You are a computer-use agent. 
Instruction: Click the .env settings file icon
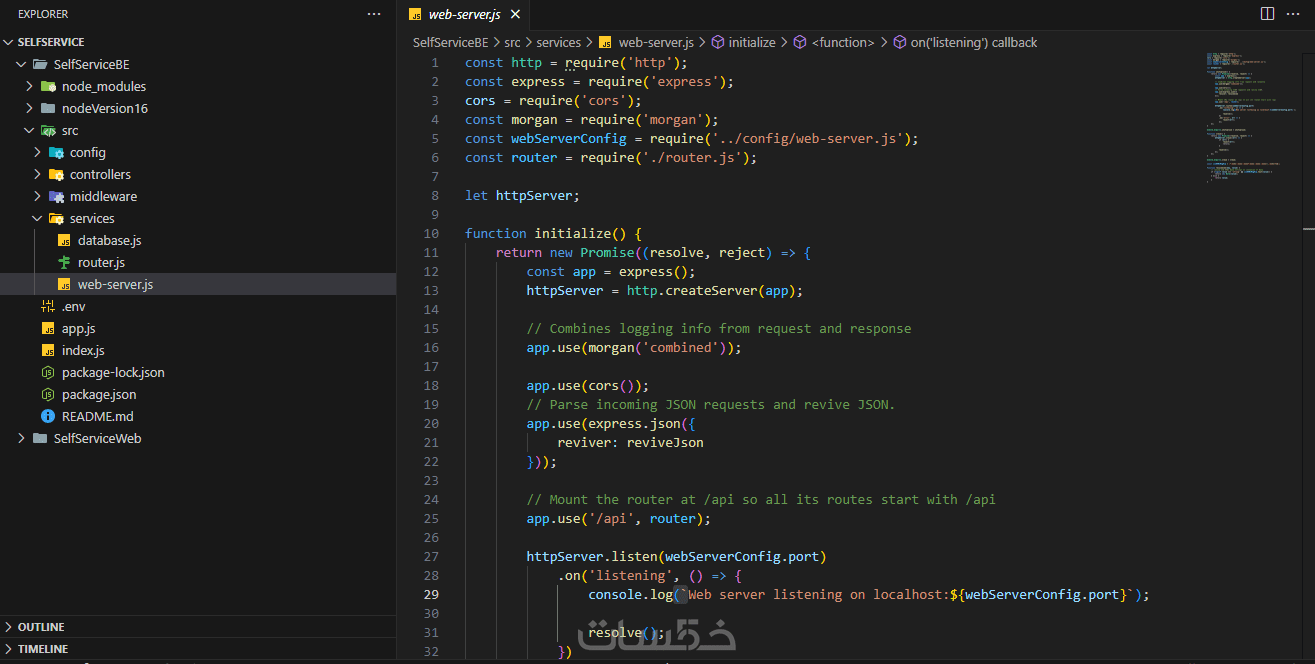click(x=48, y=306)
